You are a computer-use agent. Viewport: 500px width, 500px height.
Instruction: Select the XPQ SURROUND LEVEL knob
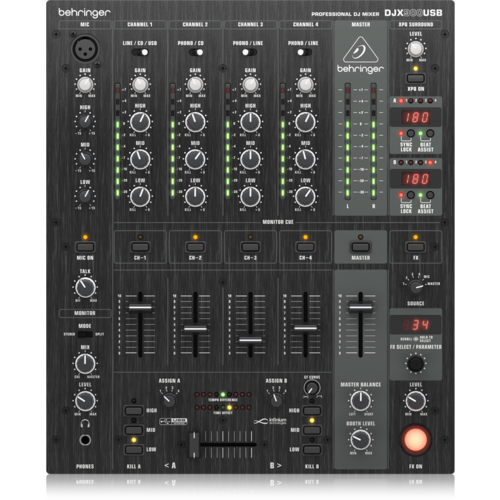(x=416, y=49)
